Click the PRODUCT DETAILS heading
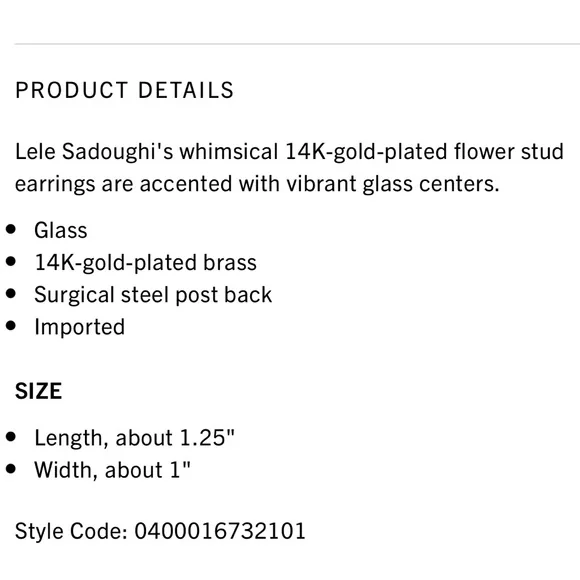 124,90
